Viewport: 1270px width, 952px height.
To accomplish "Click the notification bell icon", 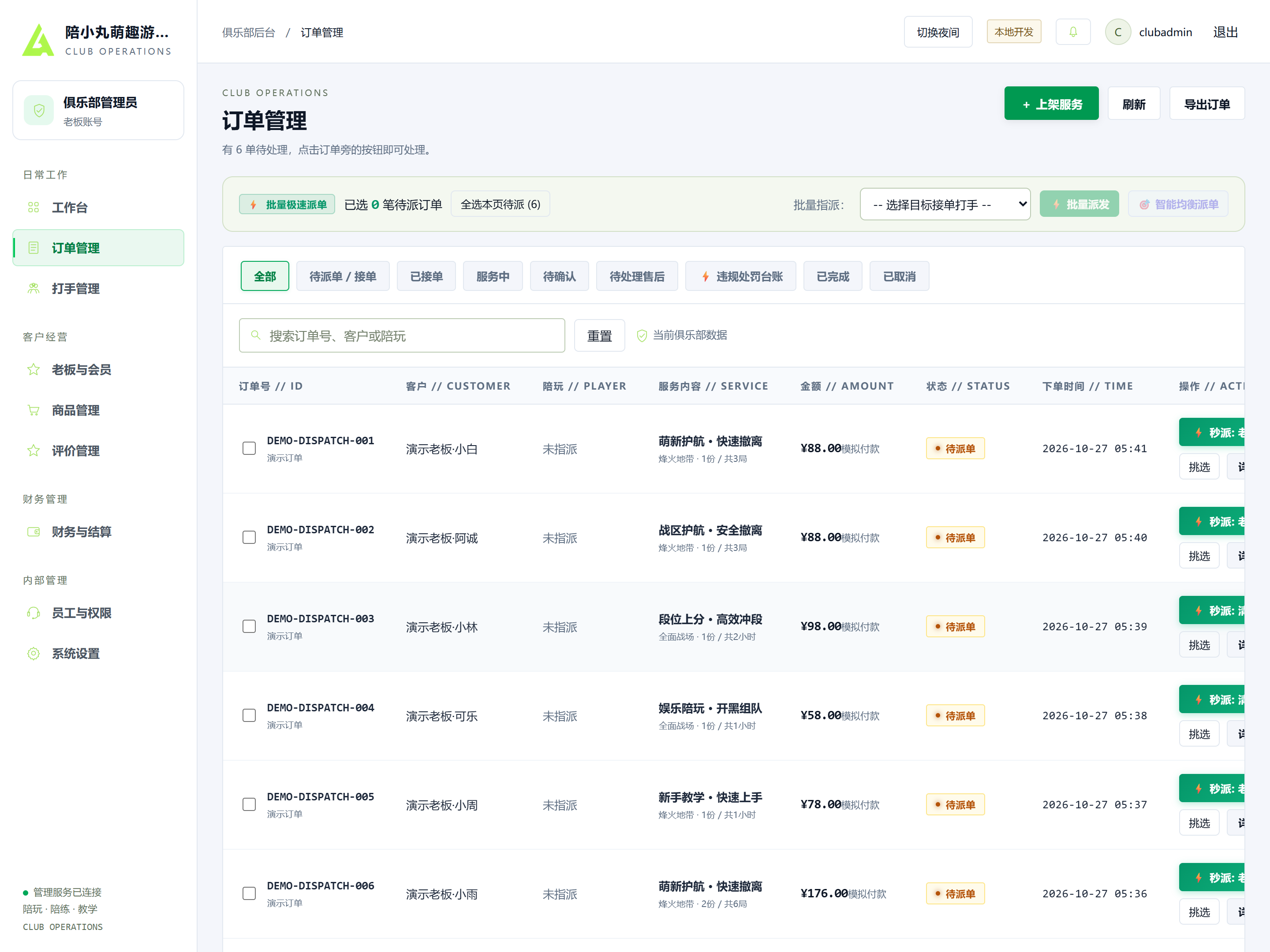I will [x=1072, y=32].
